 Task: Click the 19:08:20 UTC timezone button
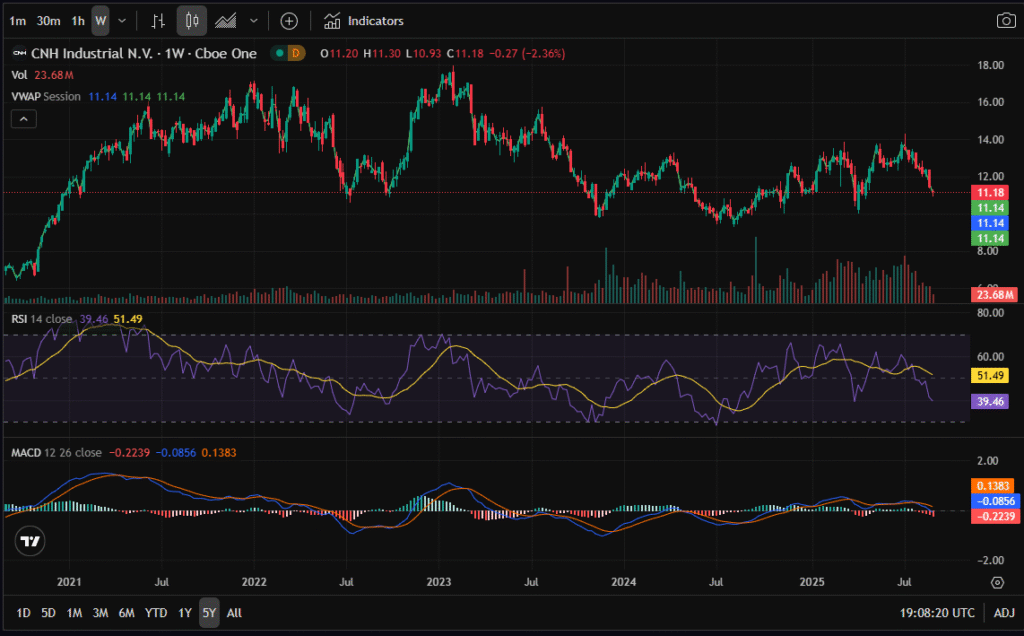936,612
